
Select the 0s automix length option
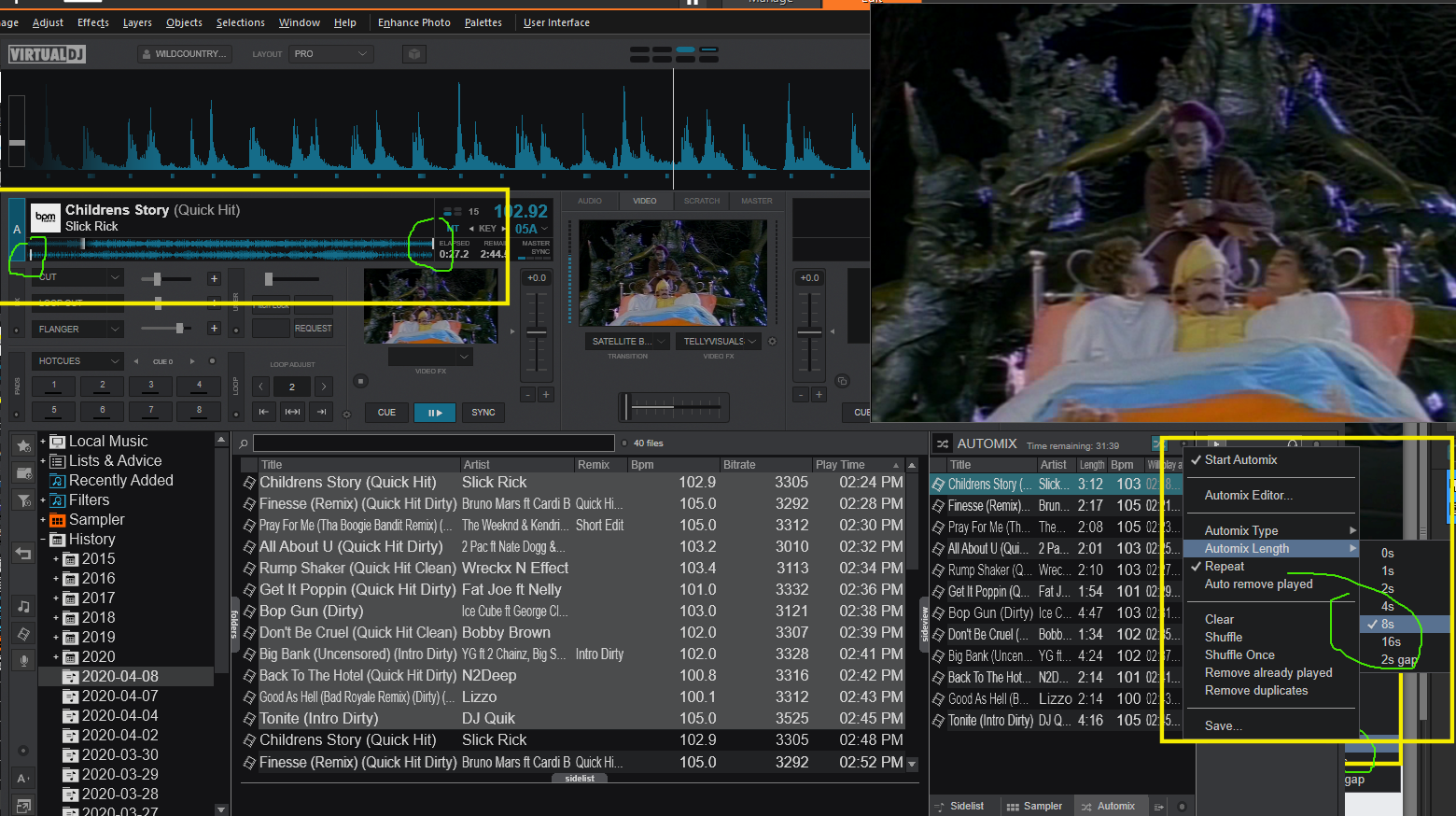(x=1405, y=553)
